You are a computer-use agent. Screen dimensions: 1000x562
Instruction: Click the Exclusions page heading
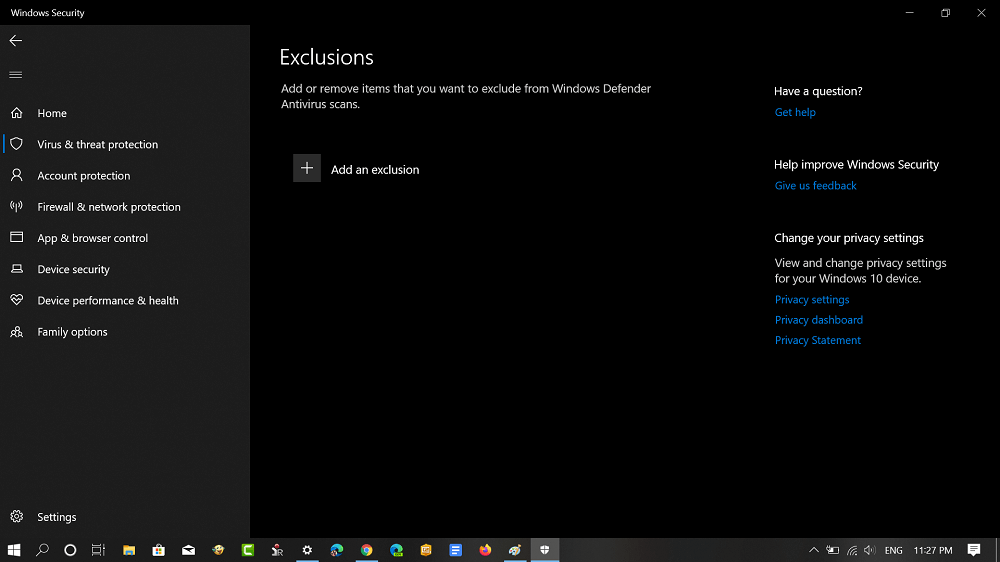click(x=327, y=57)
